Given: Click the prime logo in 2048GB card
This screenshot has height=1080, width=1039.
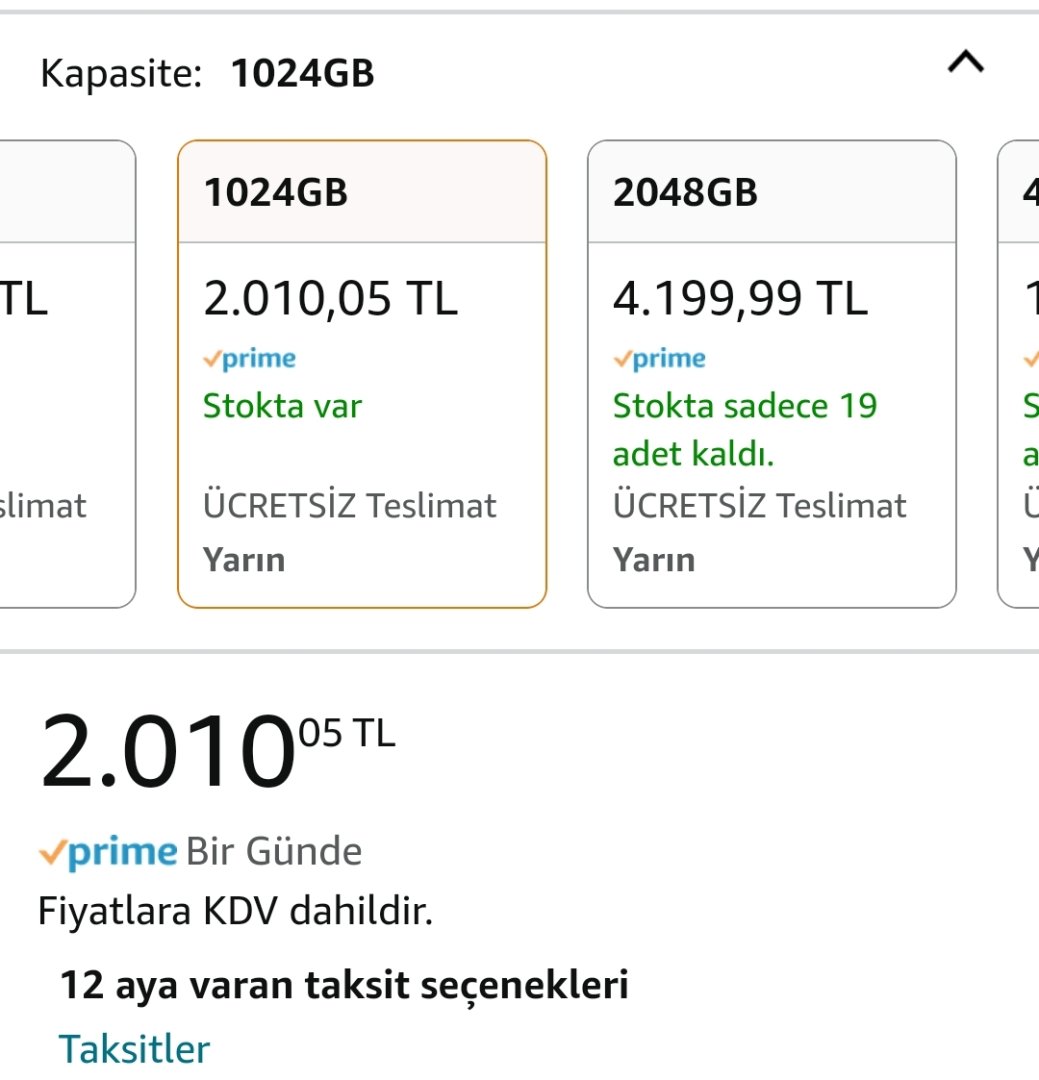Looking at the screenshot, I should (x=660, y=359).
